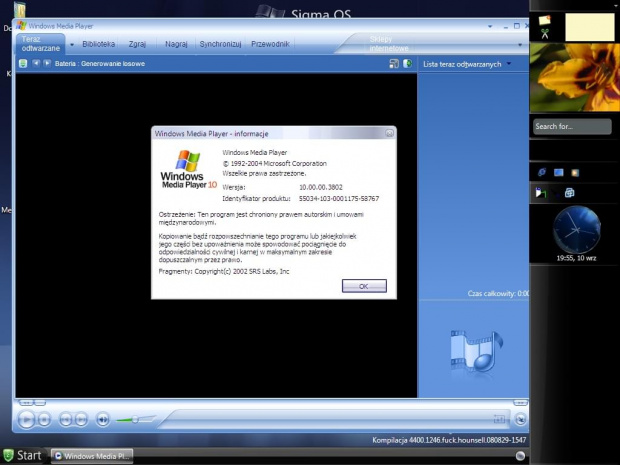Select Windows Media Player taskbar button

tap(92, 456)
